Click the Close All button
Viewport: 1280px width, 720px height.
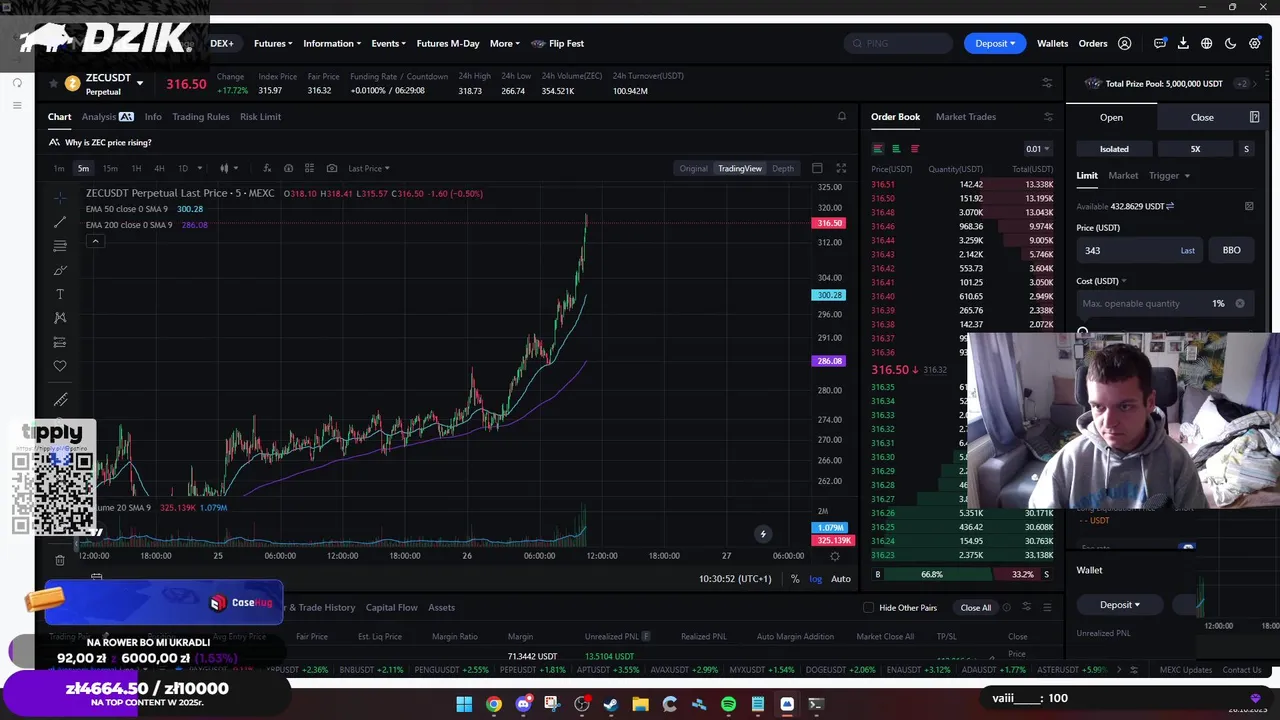click(x=976, y=608)
